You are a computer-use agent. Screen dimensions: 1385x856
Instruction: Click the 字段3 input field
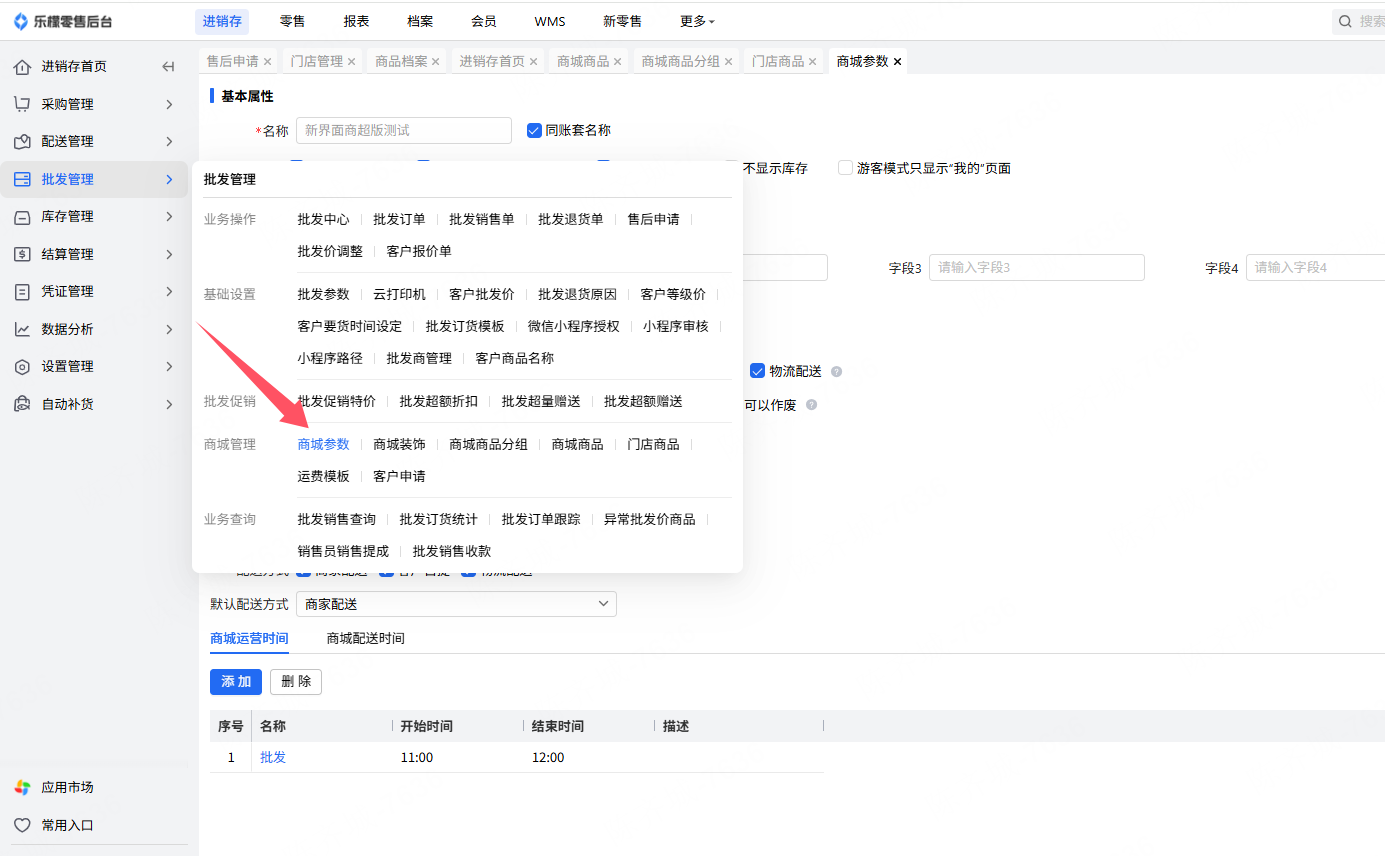click(1037, 267)
